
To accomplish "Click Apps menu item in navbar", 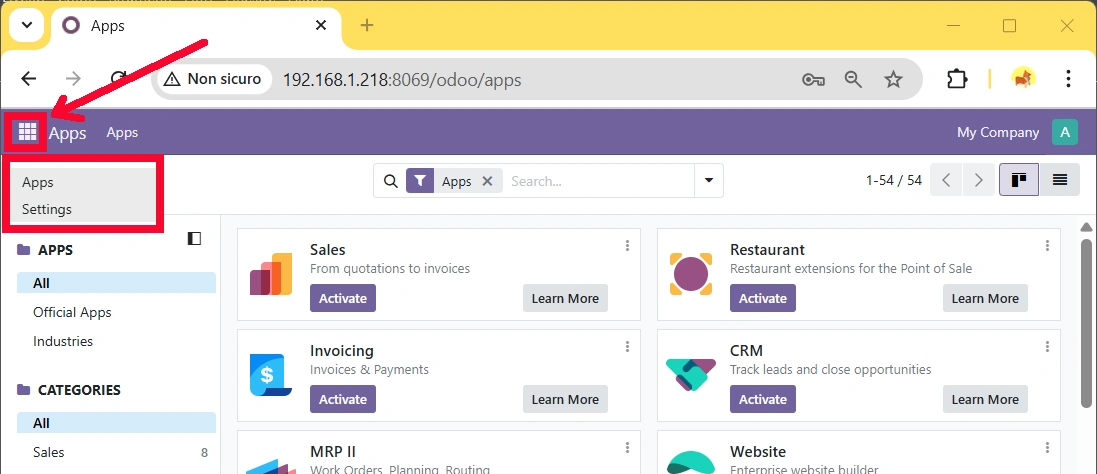I will [x=122, y=132].
